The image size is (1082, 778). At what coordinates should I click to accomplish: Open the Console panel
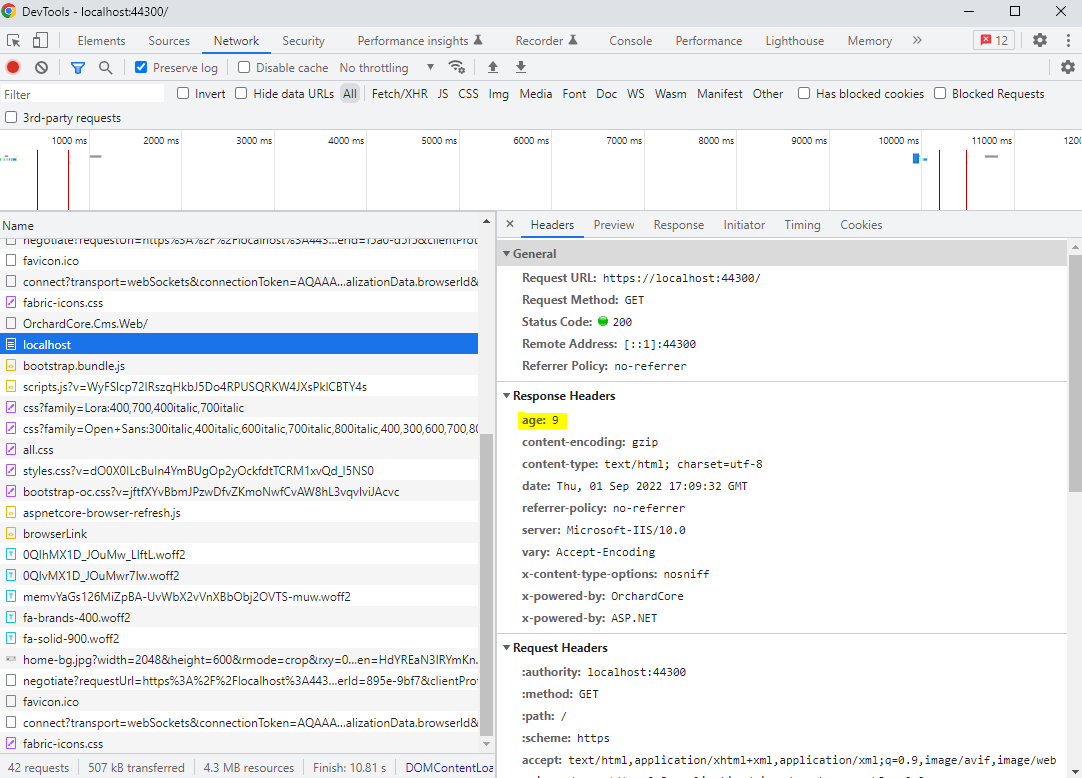[631, 41]
